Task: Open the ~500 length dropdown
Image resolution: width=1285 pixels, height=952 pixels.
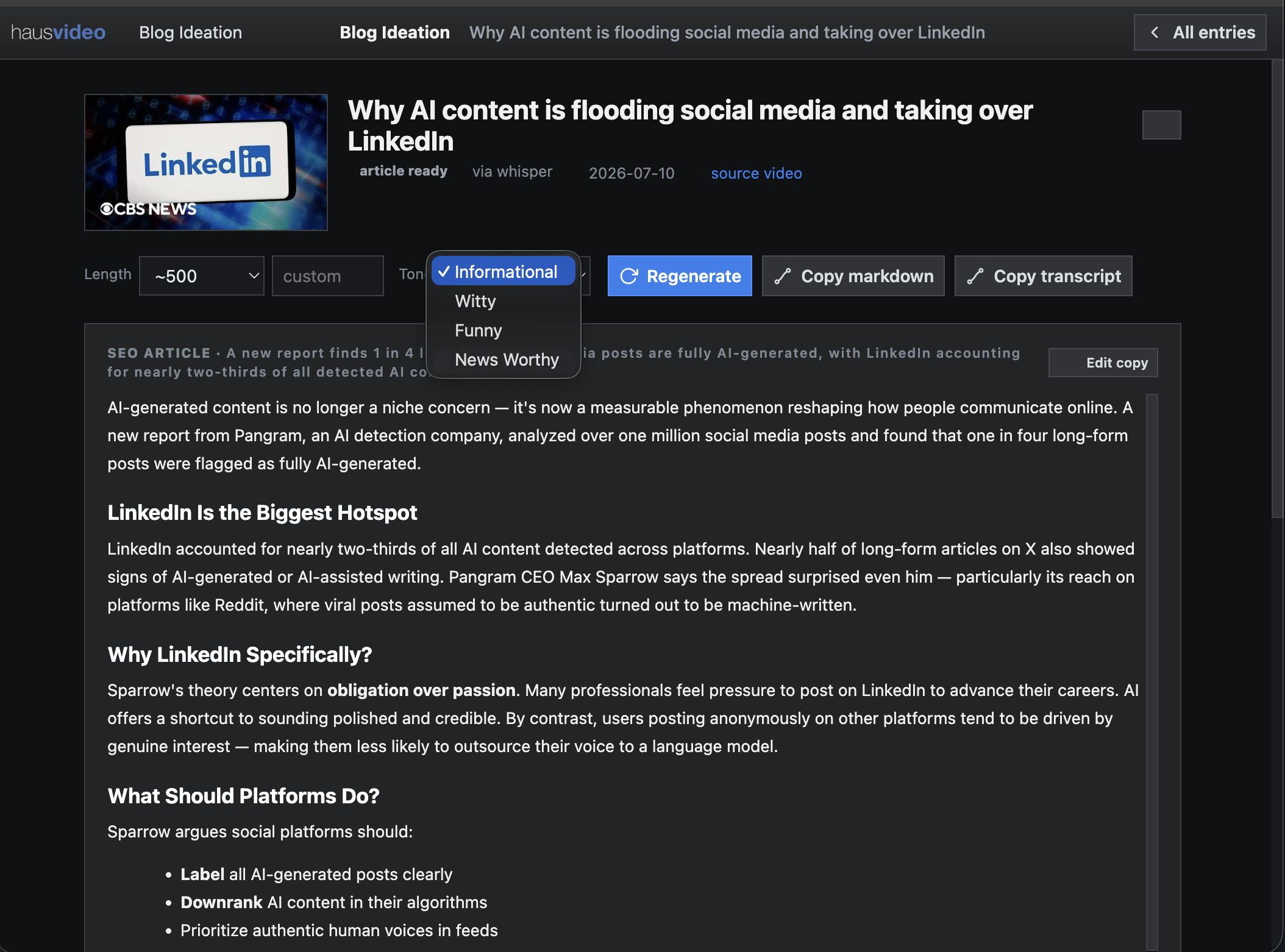Action: [202, 276]
